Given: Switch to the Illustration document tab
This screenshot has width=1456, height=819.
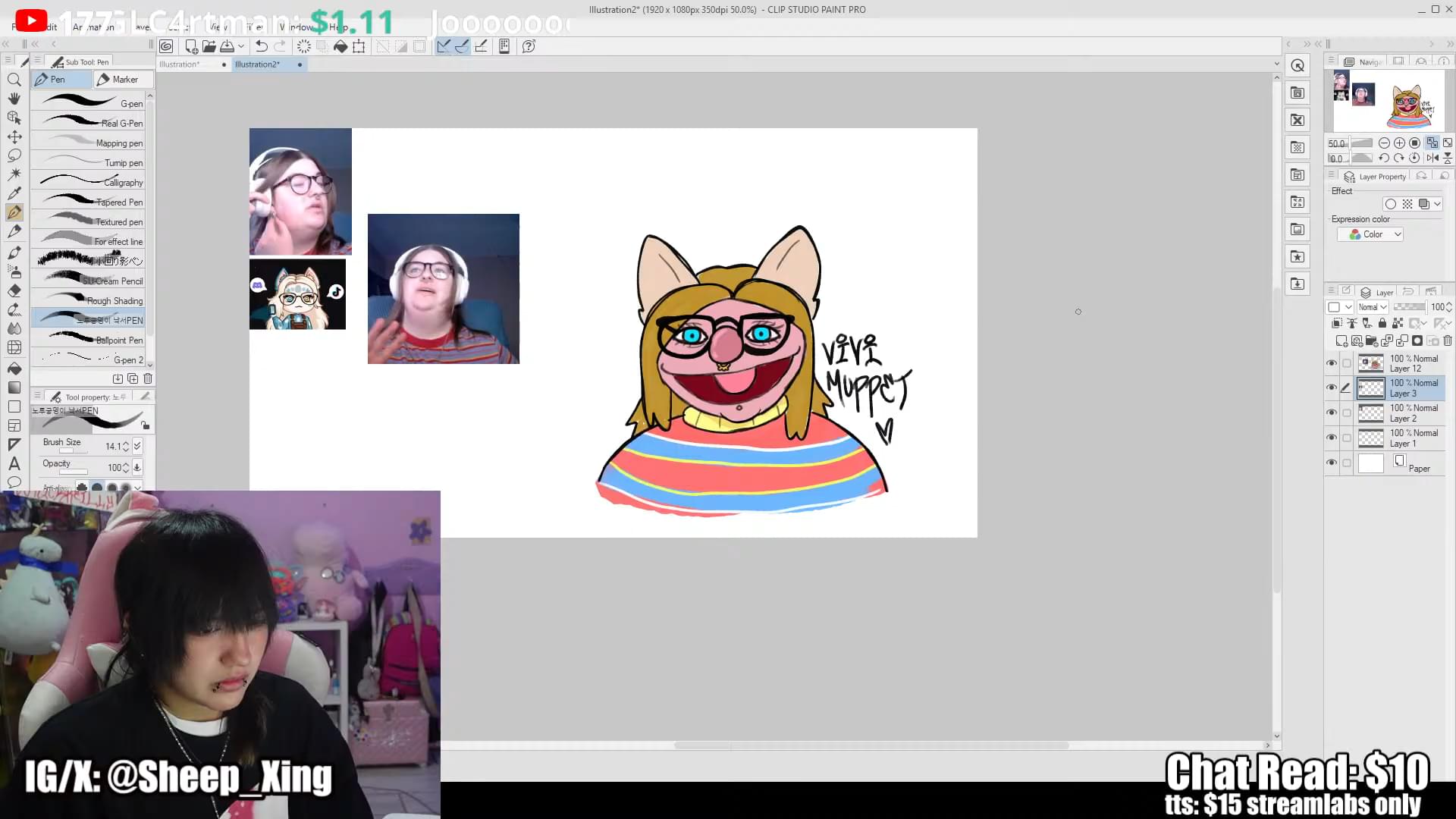Looking at the screenshot, I should coord(180,64).
